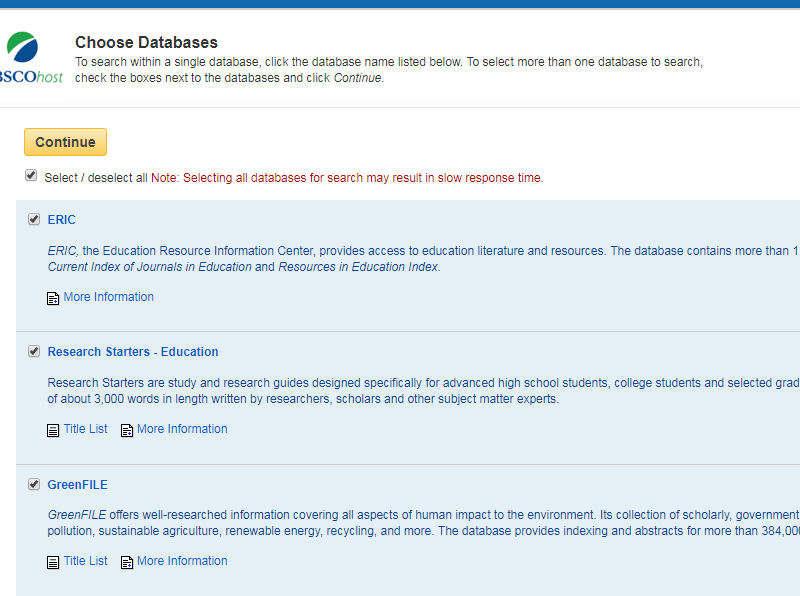Uncheck the GreenFILE database checkbox

[34, 484]
